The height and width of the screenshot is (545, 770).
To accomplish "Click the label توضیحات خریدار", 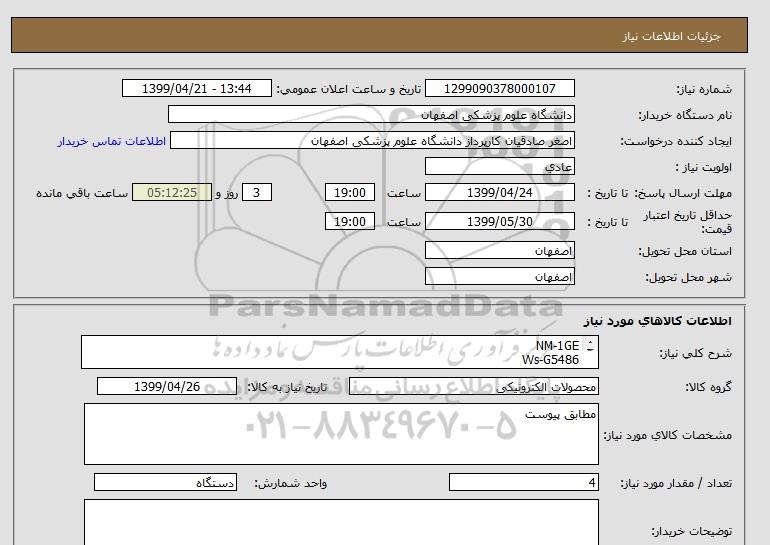I will coord(691,531).
